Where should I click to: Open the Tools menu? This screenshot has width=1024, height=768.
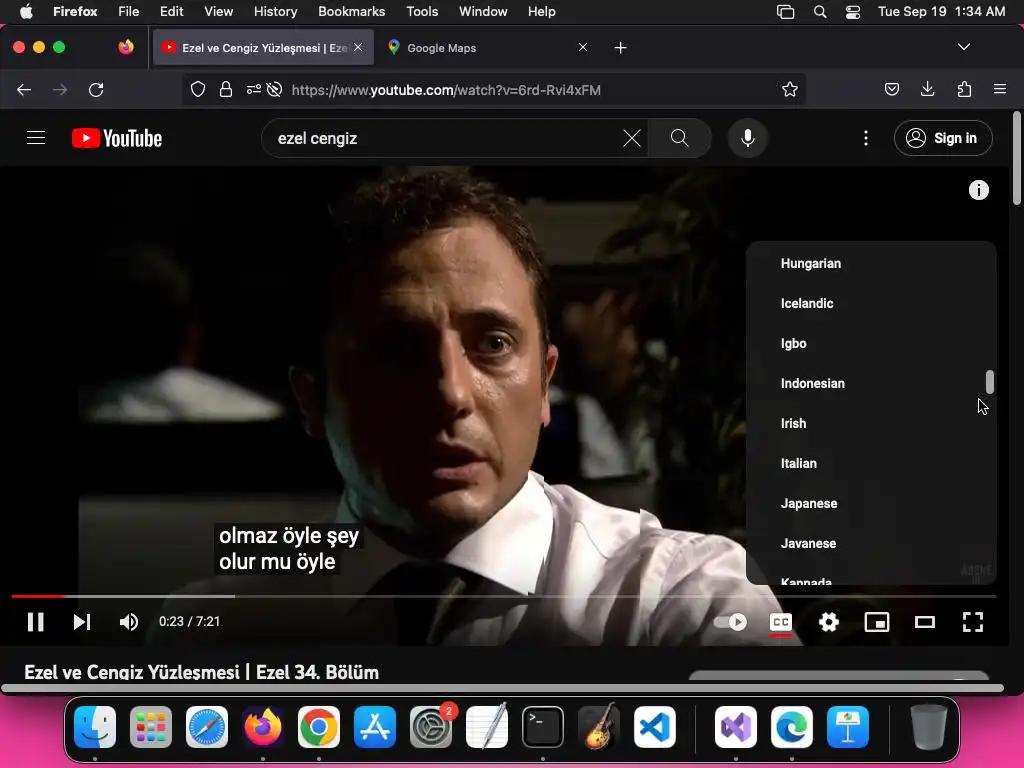(x=422, y=11)
